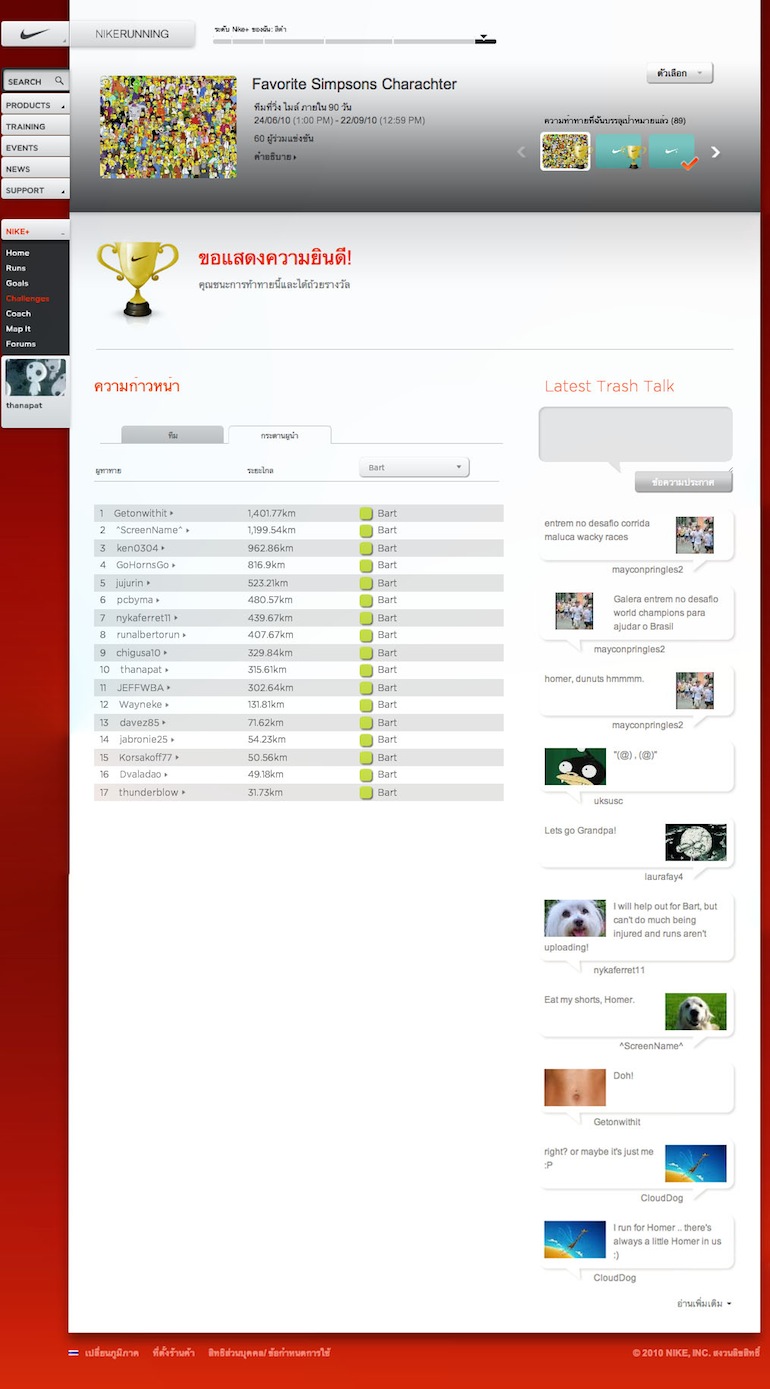Select the teal trophy challenge thumbnail
This screenshot has width=770, height=1389.
(x=619, y=152)
